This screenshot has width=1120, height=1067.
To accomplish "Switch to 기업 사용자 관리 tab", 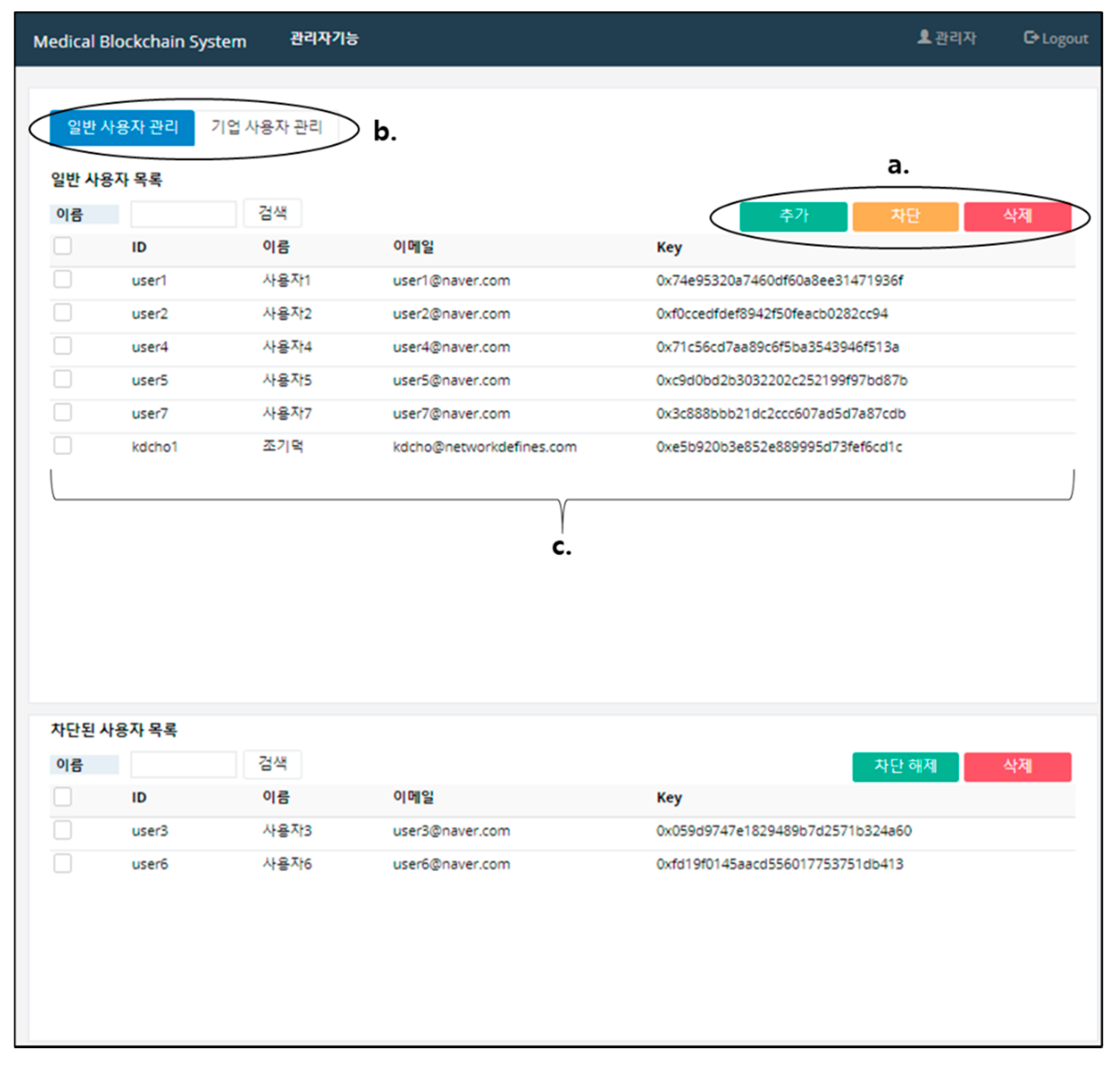I will 266,127.
